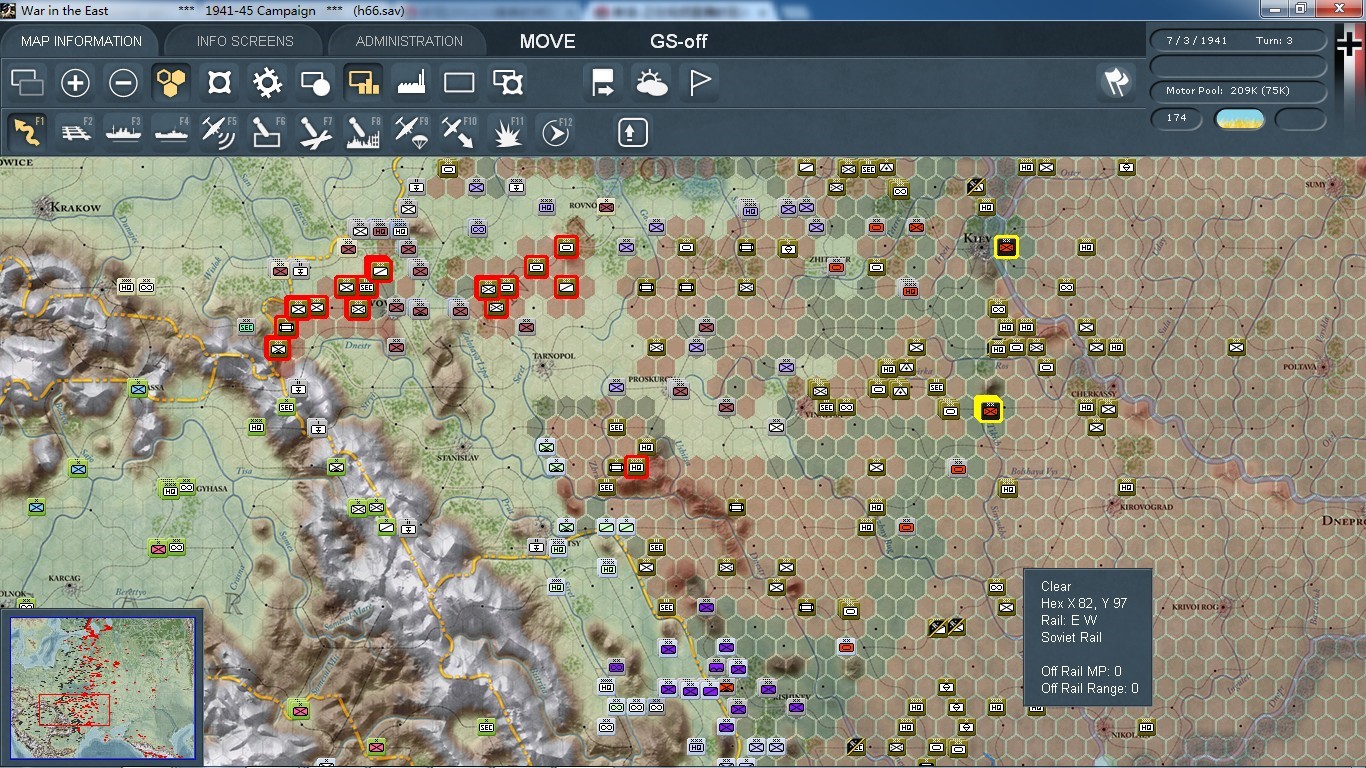Toggle the GS-off indicator
Image resolution: width=1366 pixels, height=768 pixels.
pos(679,41)
